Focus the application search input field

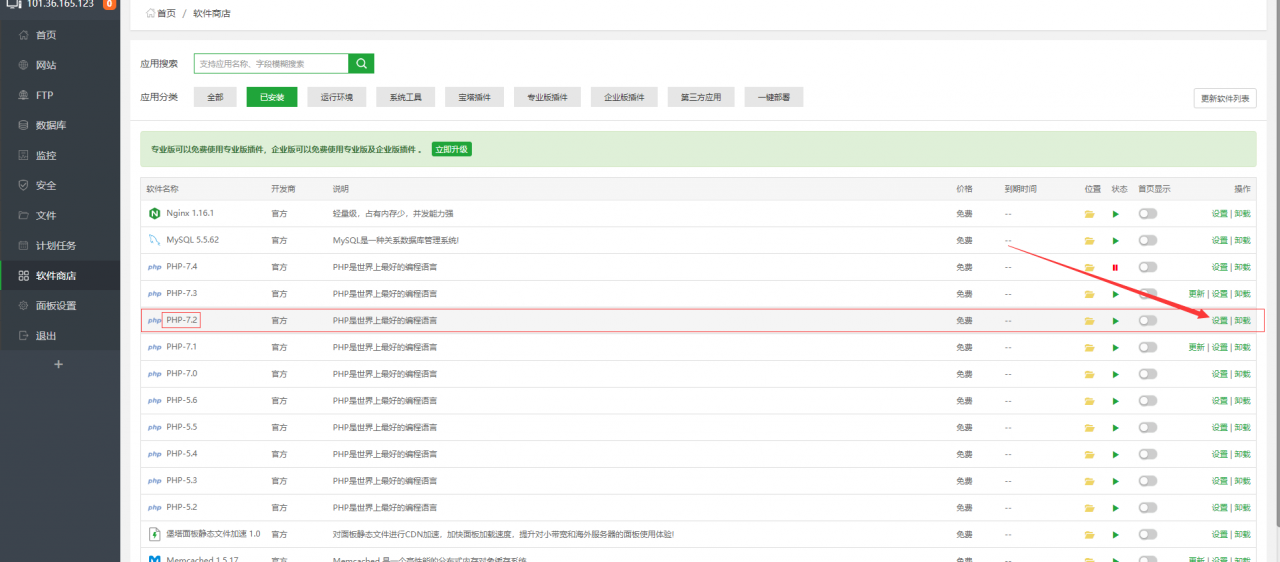pos(271,63)
